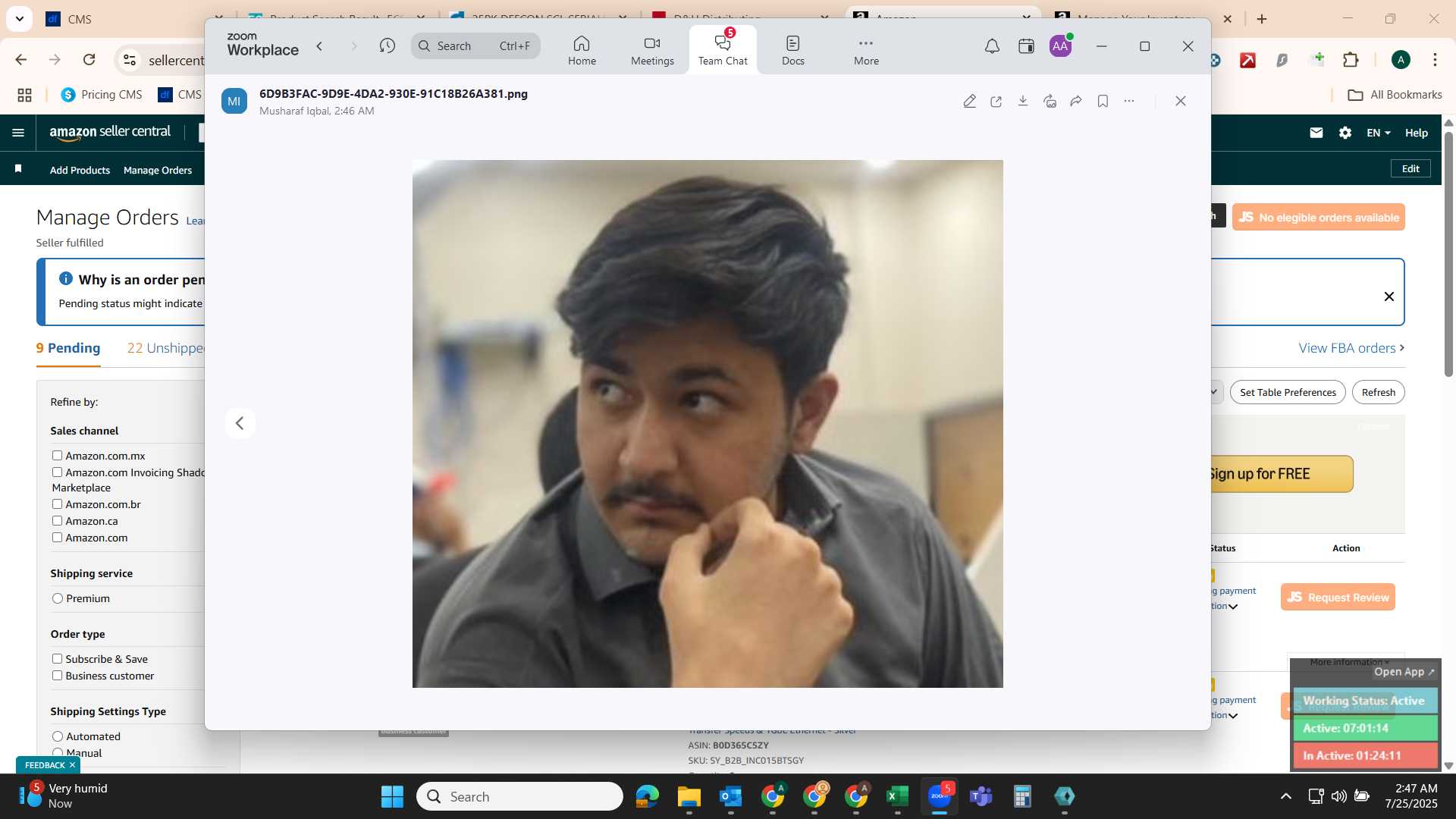Click the edit pencil icon in image viewer

(x=969, y=101)
